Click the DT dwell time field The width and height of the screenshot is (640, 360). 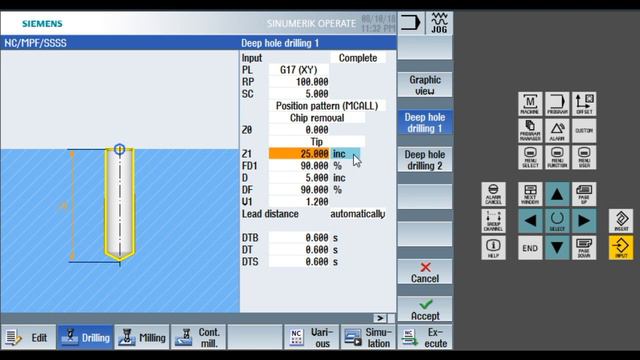(299, 250)
